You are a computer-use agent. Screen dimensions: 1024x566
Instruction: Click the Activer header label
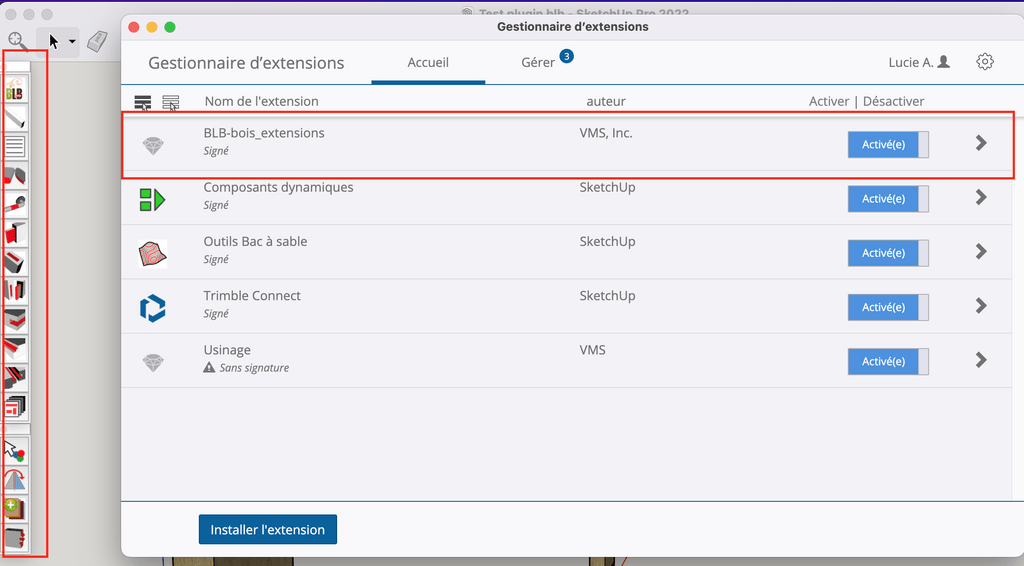[829, 101]
